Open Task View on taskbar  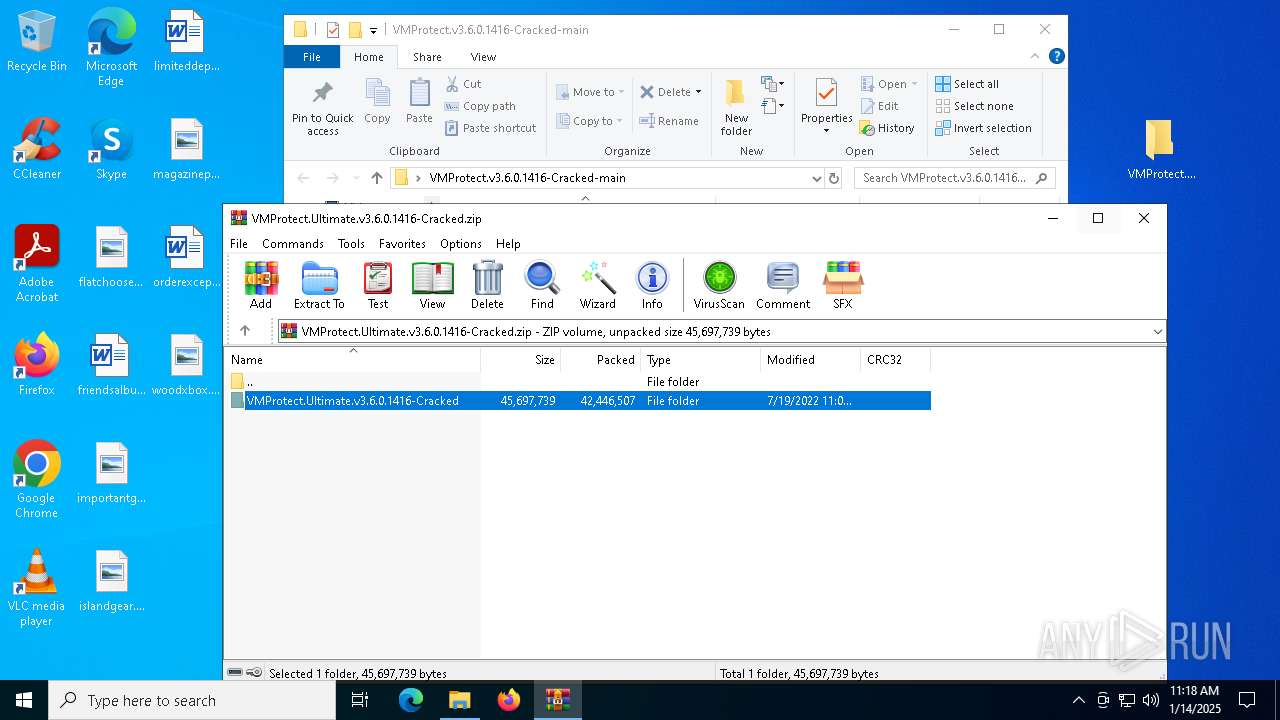[x=360, y=701]
